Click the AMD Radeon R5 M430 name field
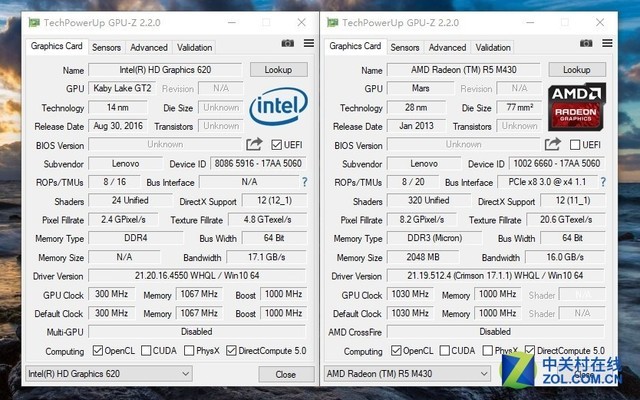The height and width of the screenshot is (400, 640). [x=464, y=70]
